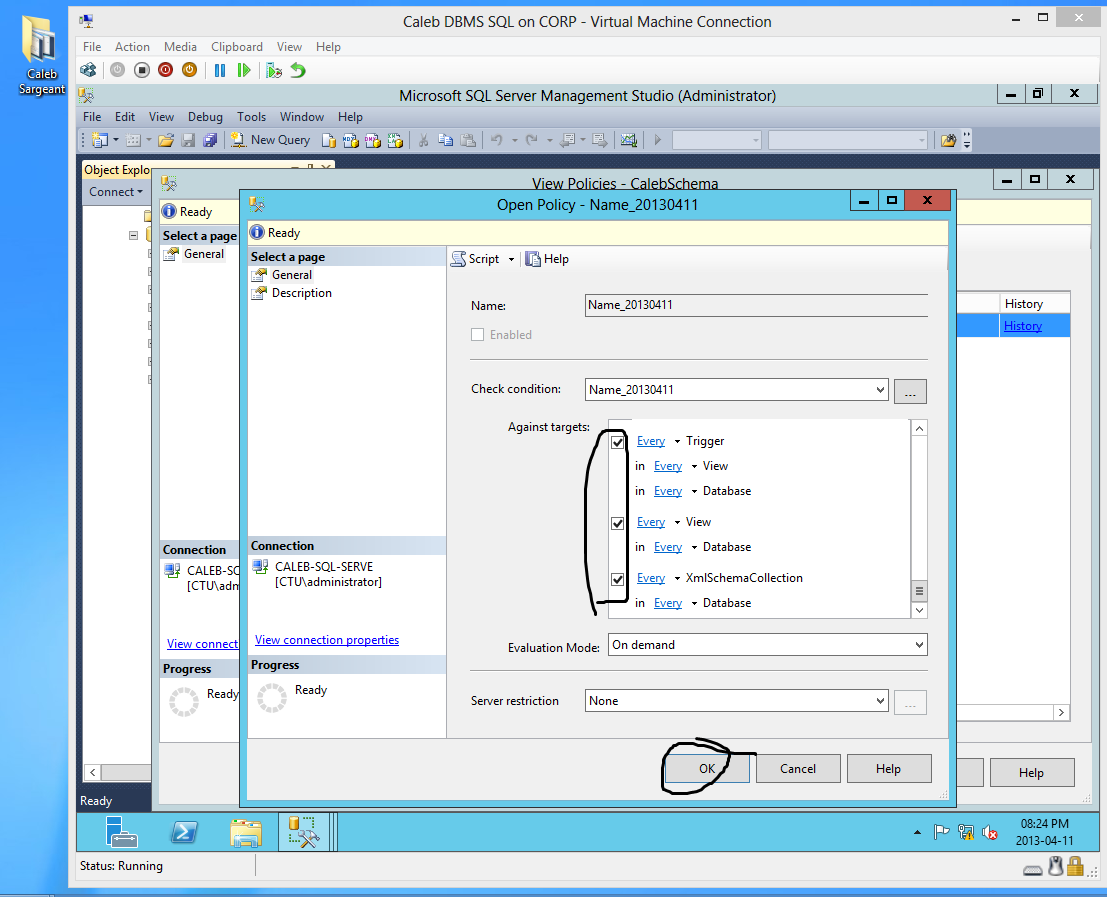Select General page in Open Policy dialog
Screen dimensions: 1107x897
coord(292,275)
